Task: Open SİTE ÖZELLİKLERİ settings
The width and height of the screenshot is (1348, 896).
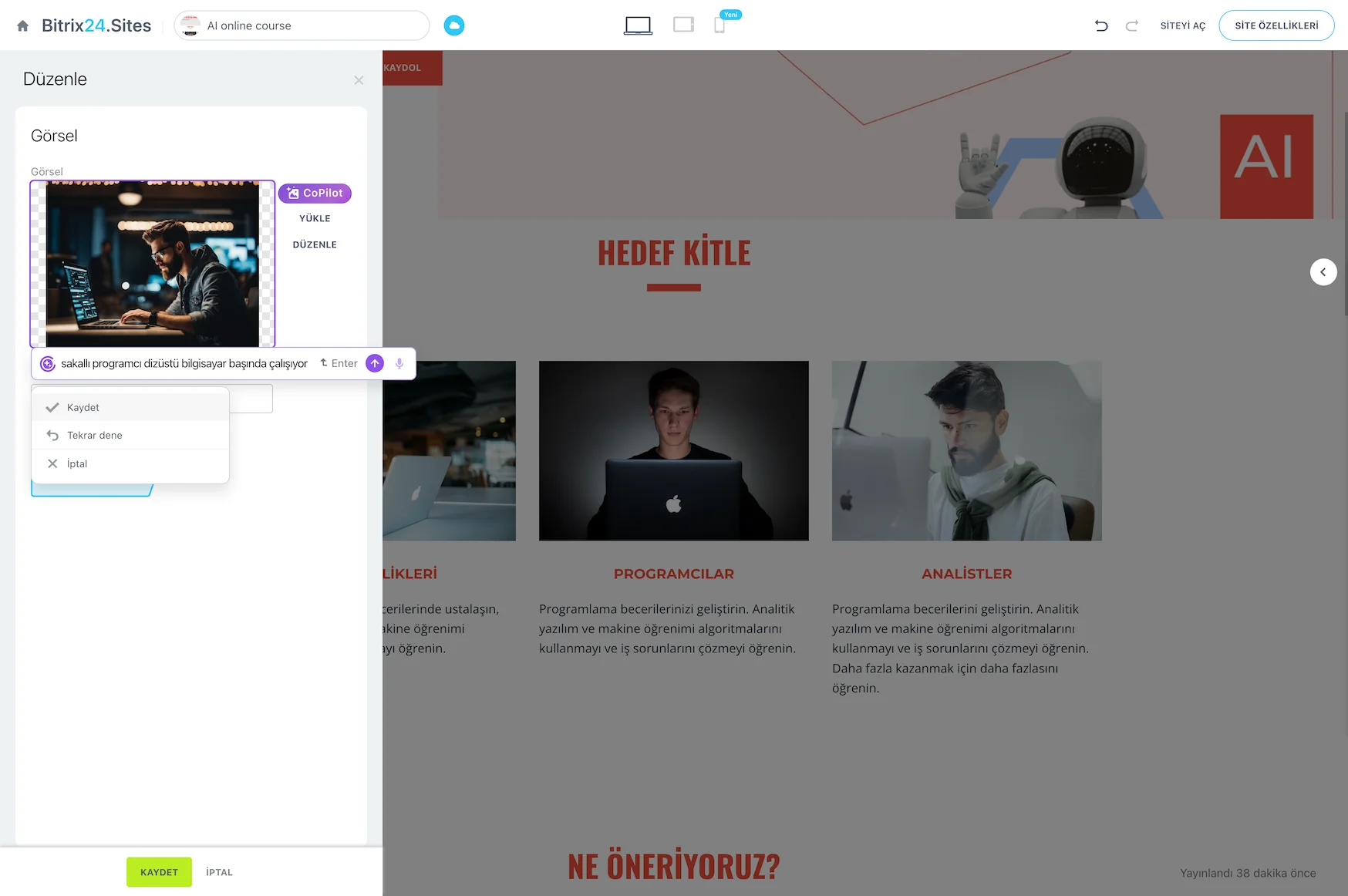Action: coord(1276,25)
